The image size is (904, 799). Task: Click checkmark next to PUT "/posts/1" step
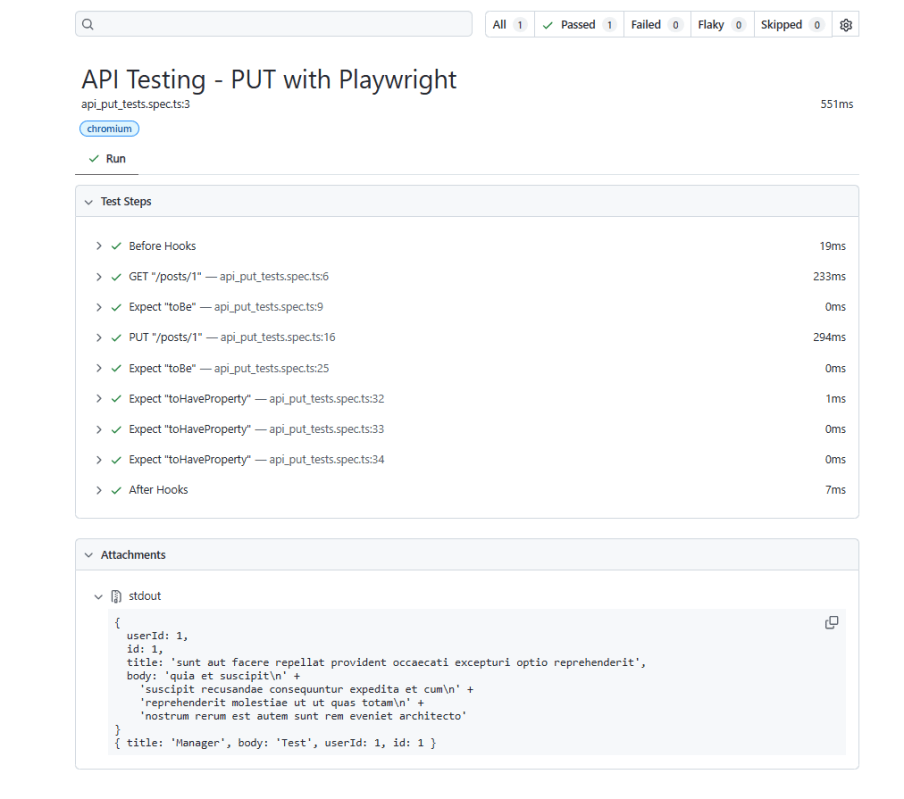[x=117, y=337]
